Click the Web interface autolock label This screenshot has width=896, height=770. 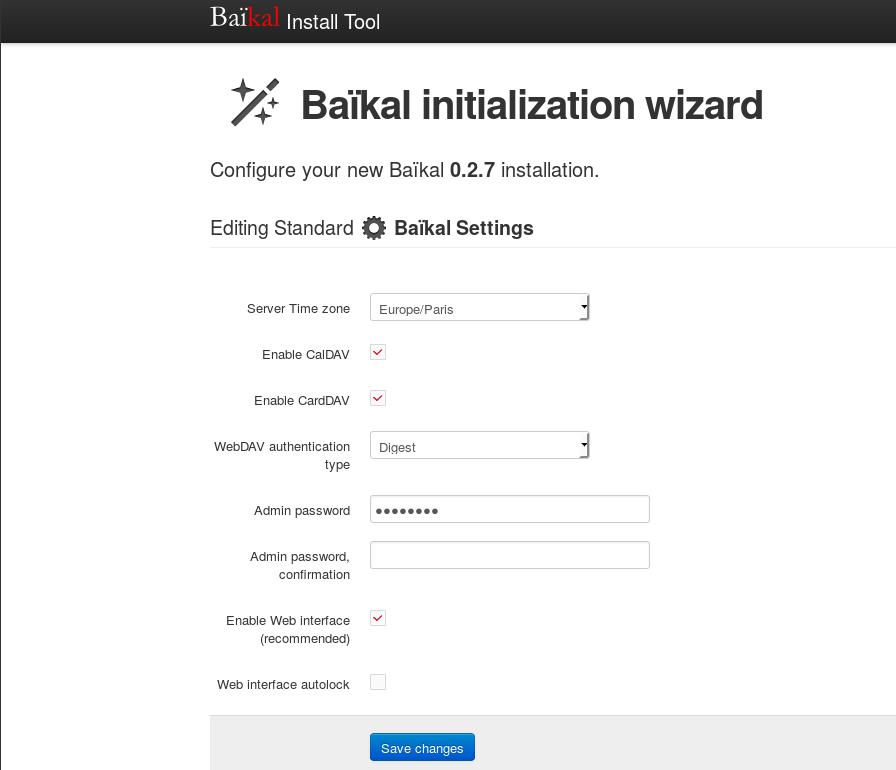(x=283, y=685)
